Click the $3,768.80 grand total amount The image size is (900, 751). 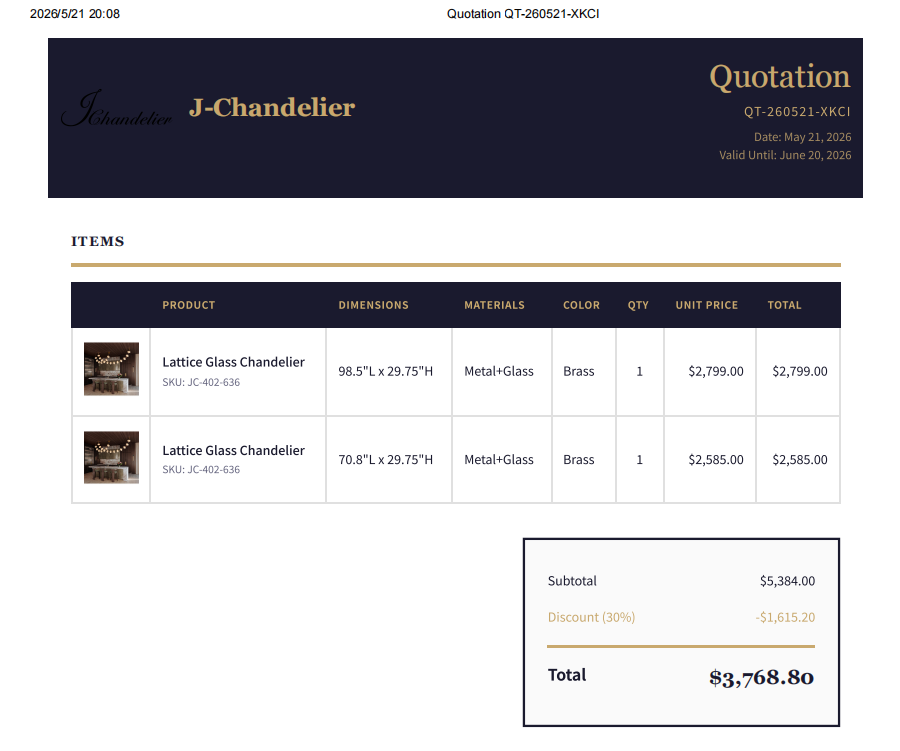coord(761,678)
